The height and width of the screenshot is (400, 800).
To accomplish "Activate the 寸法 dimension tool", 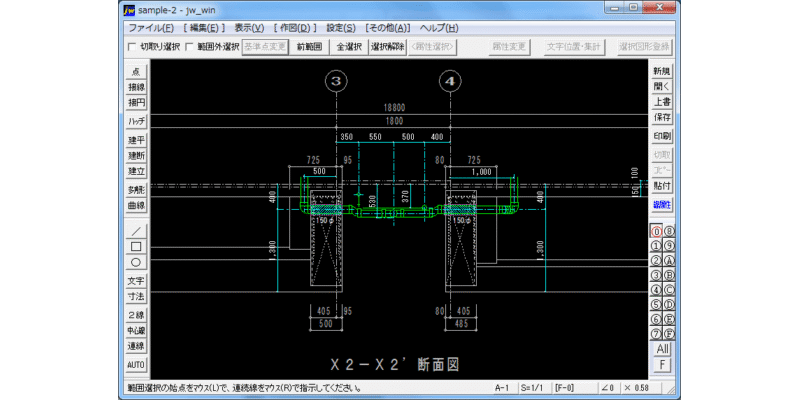I will [x=136, y=296].
